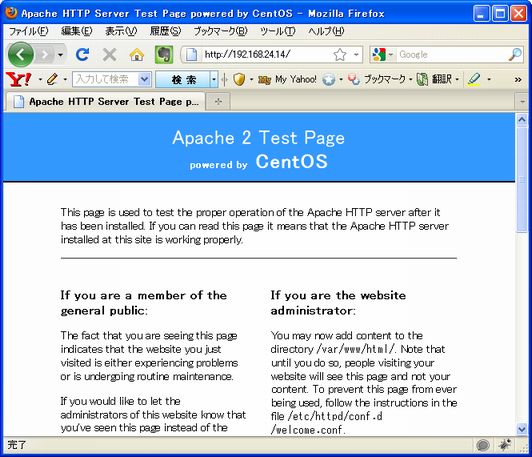532x457 pixels.
Task: Open the dropdown arrow beside the Y! logo
Action: click(40, 80)
